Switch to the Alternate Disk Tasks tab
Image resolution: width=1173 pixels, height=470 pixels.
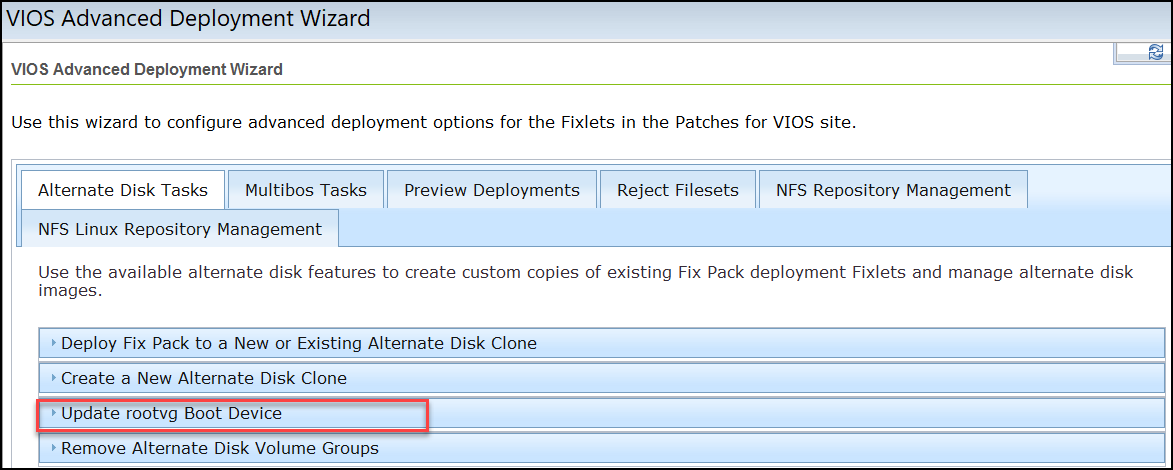(x=123, y=190)
